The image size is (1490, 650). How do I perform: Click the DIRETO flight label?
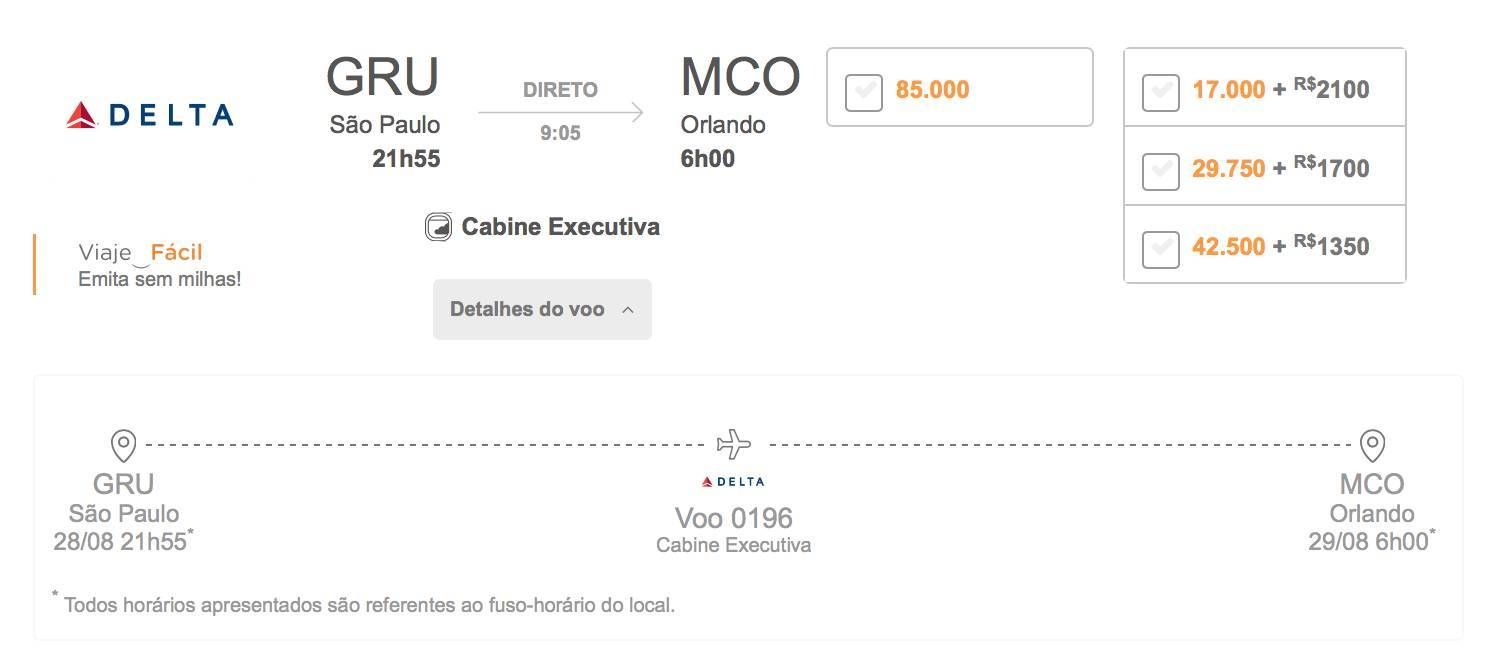pos(560,90)
